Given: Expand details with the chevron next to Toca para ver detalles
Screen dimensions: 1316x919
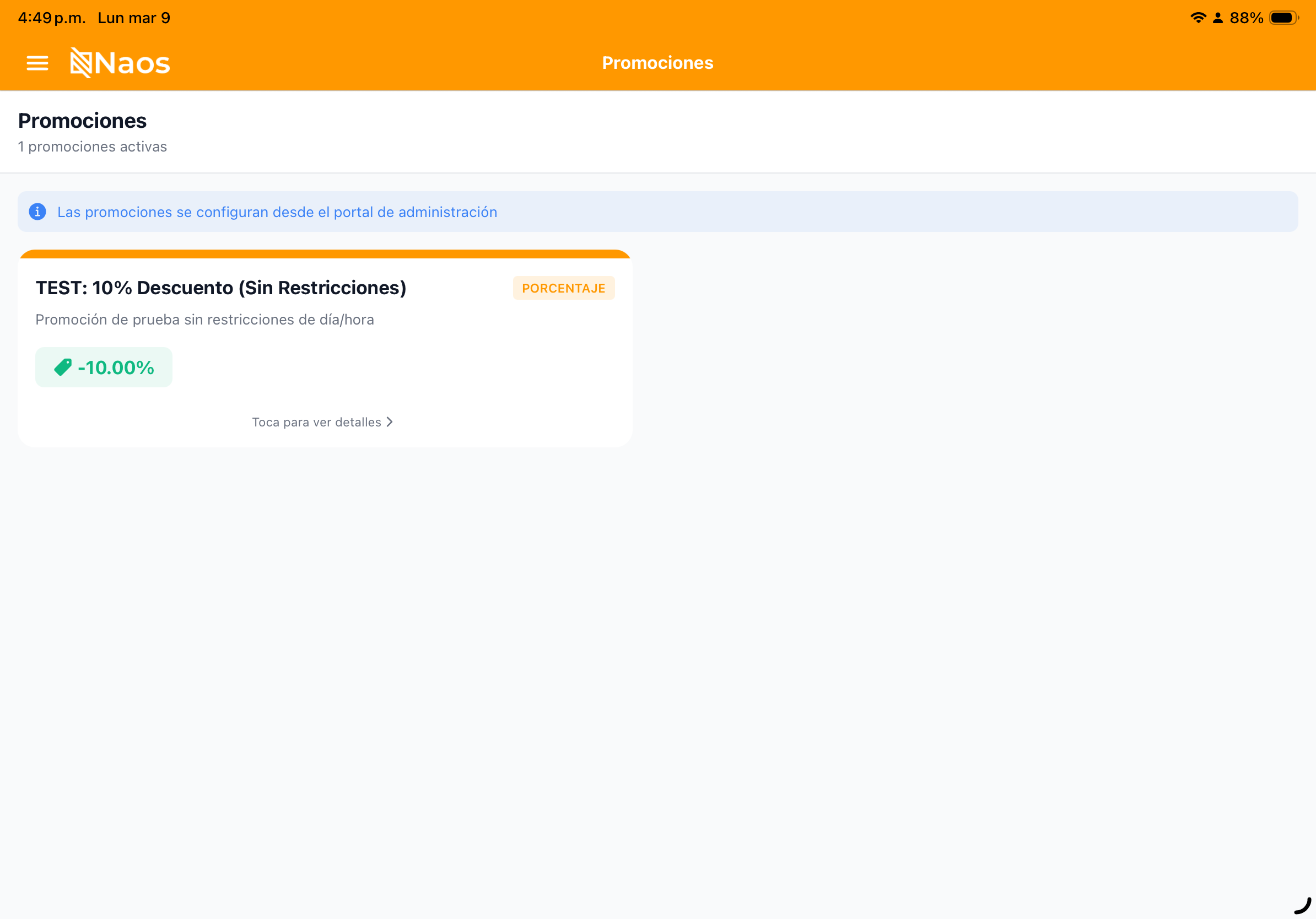Looking at the screenshot, I should click(x=390, y=421).
